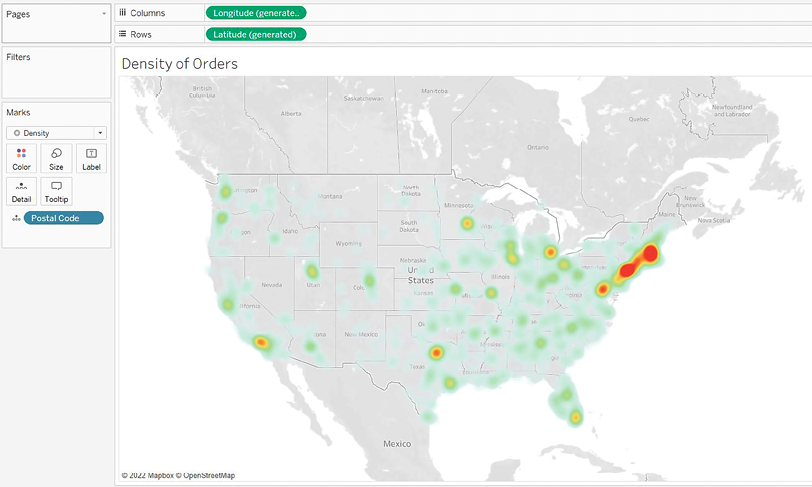Click the Mapbox OpenStreetMap attribution text

[x=178, y=475]
